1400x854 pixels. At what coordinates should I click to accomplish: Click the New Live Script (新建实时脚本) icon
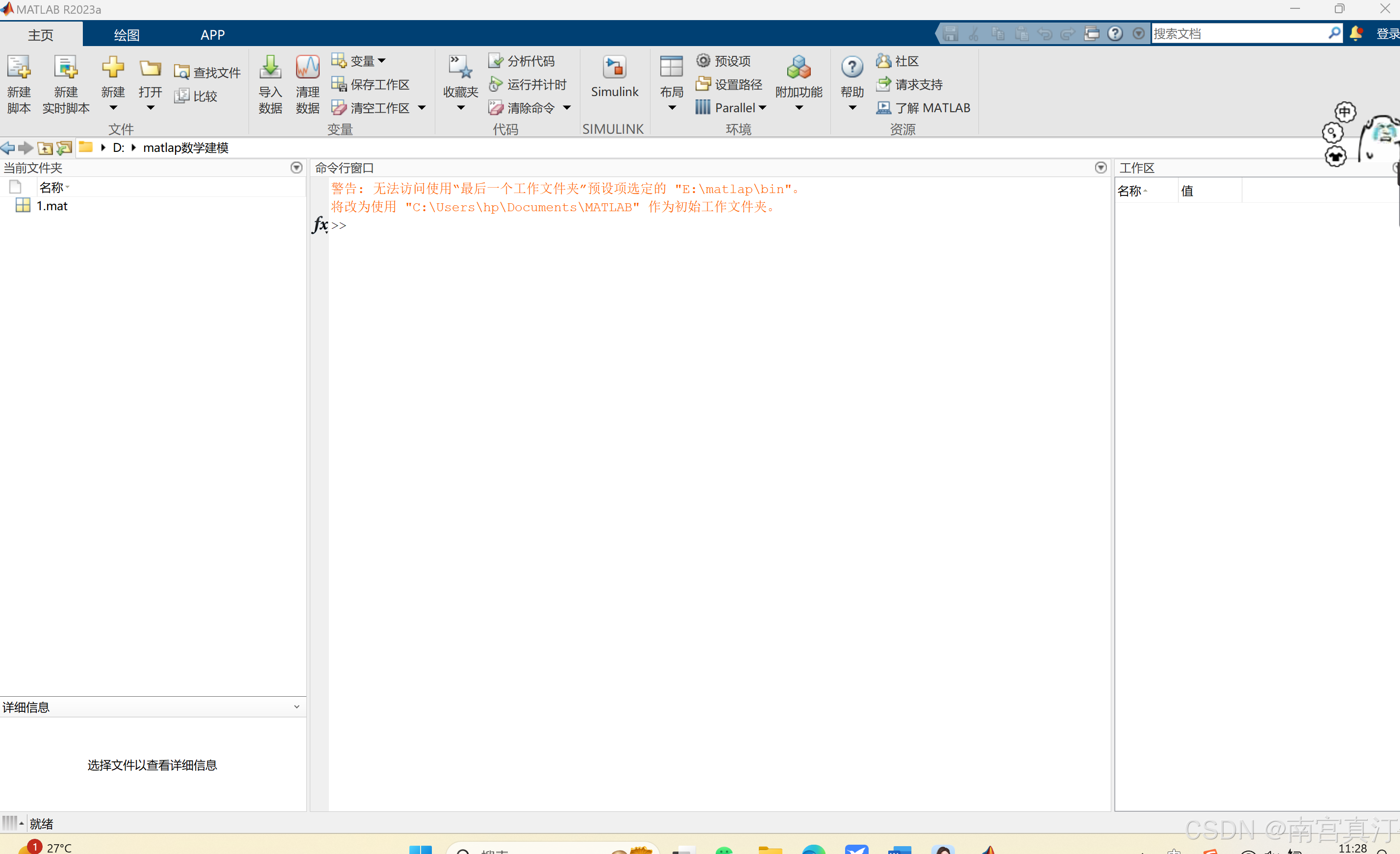click(x=66, y=67)
